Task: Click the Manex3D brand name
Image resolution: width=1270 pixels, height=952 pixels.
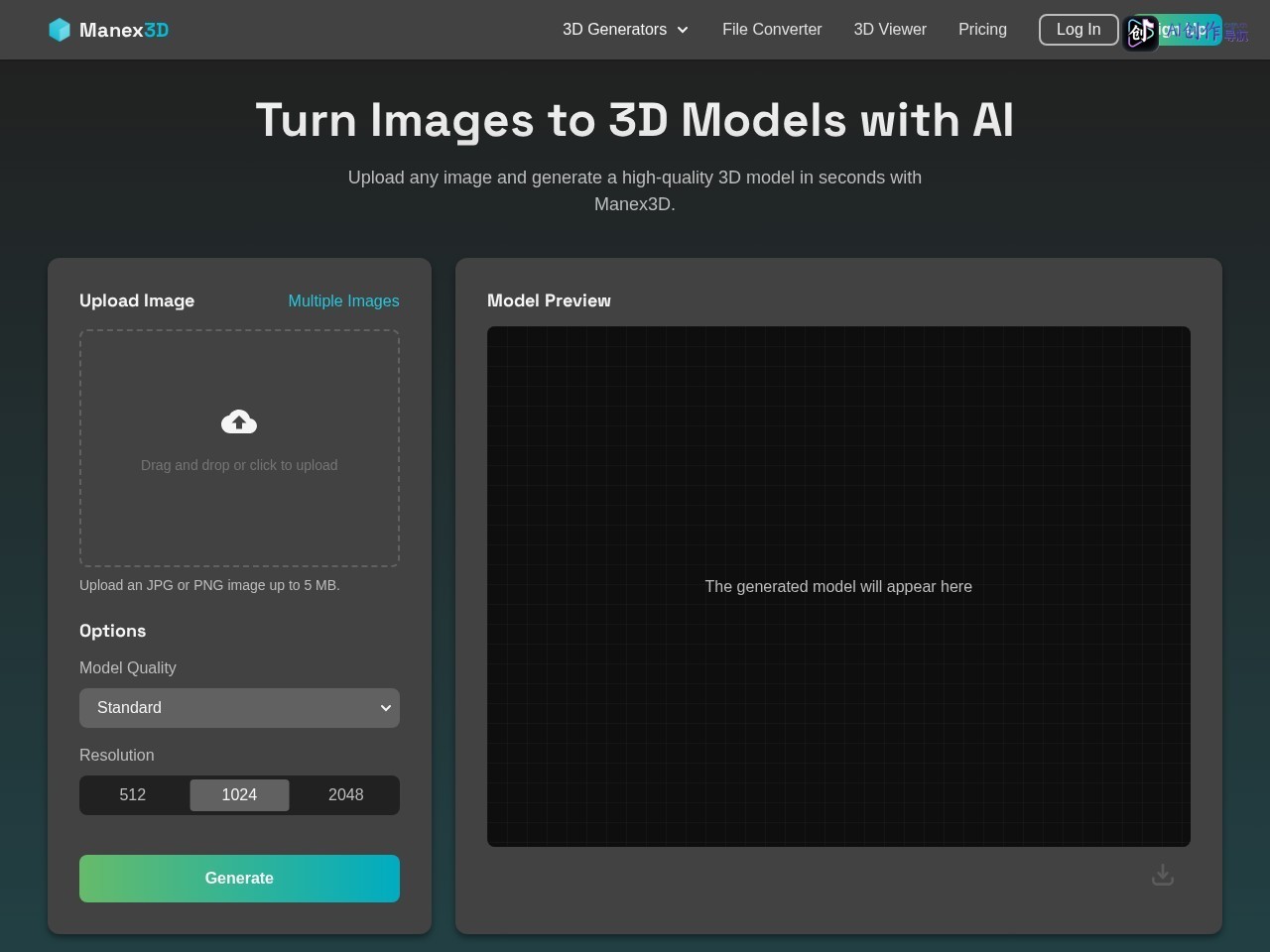Action: coord(124,30)
